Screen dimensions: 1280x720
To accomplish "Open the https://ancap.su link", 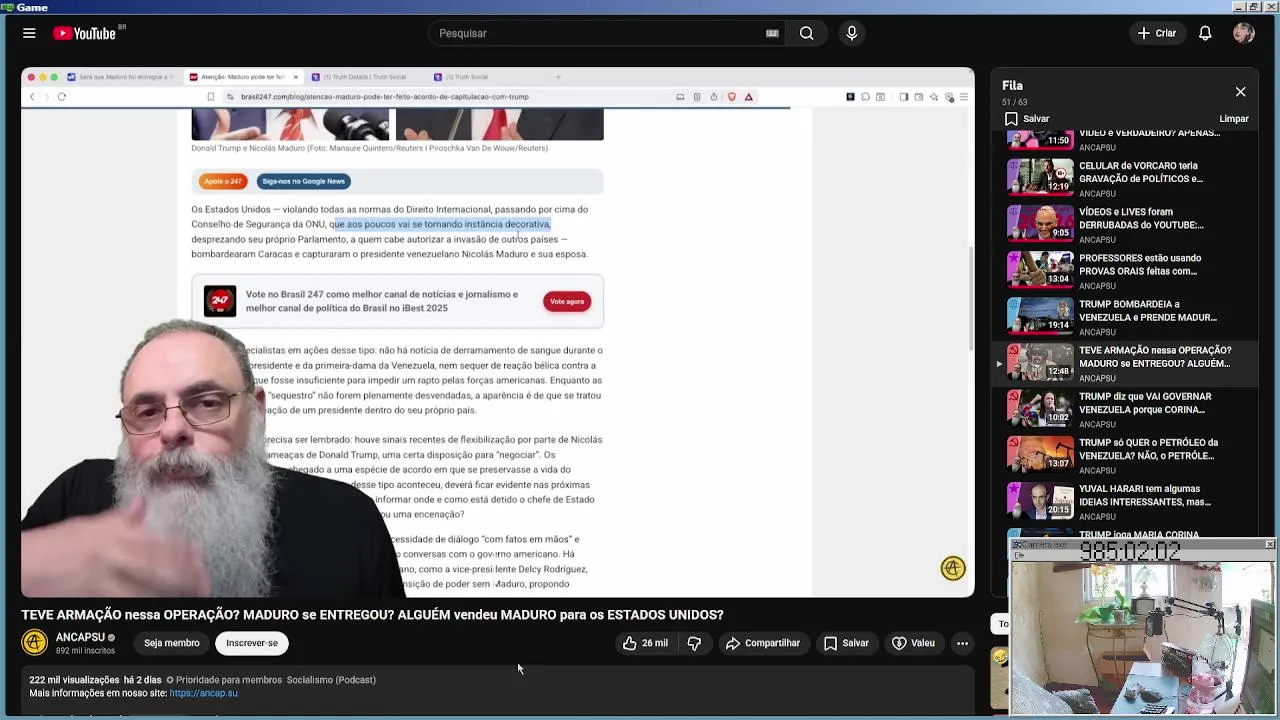I will coord(204,693).
